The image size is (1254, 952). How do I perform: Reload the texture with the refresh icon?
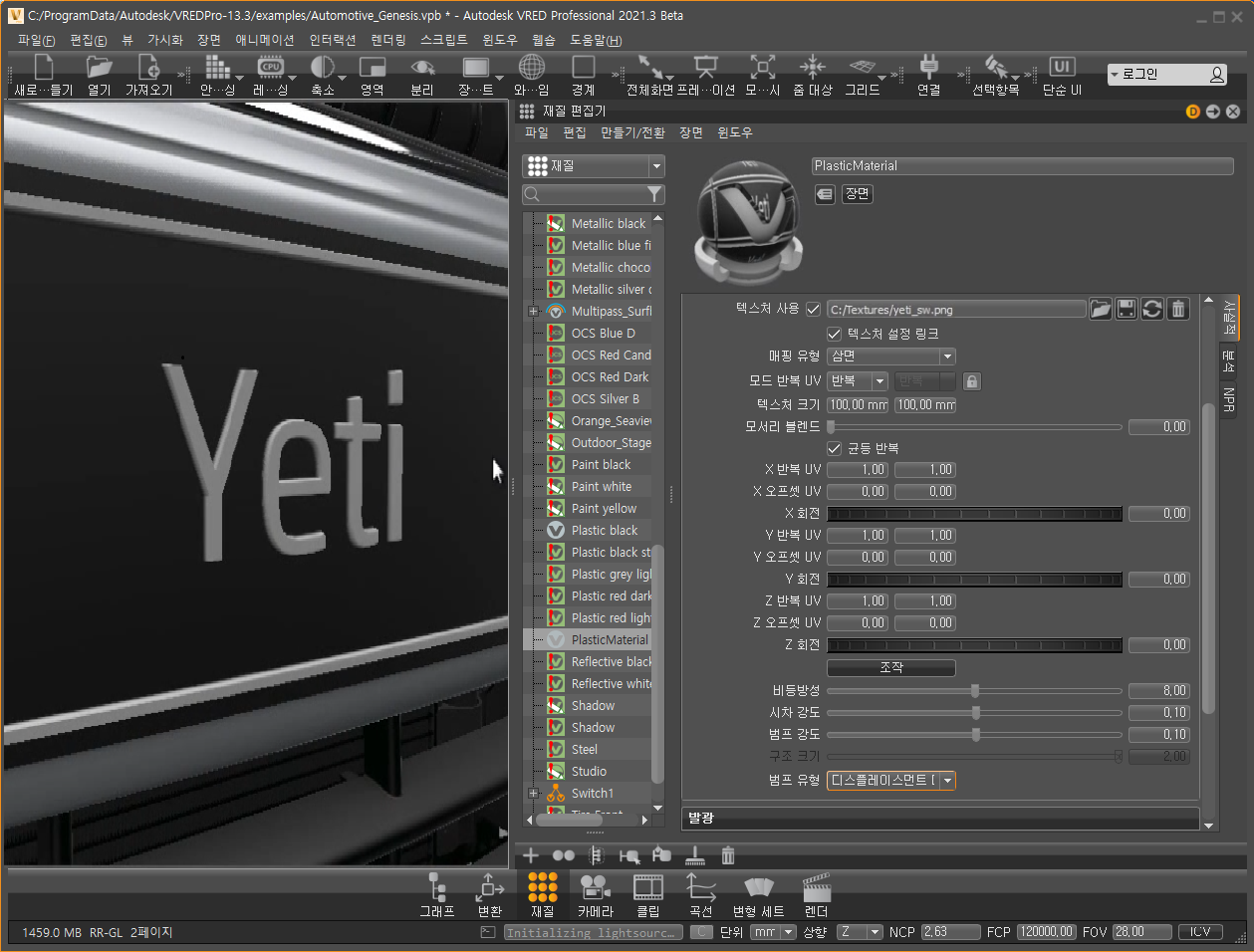[1152, 309]
